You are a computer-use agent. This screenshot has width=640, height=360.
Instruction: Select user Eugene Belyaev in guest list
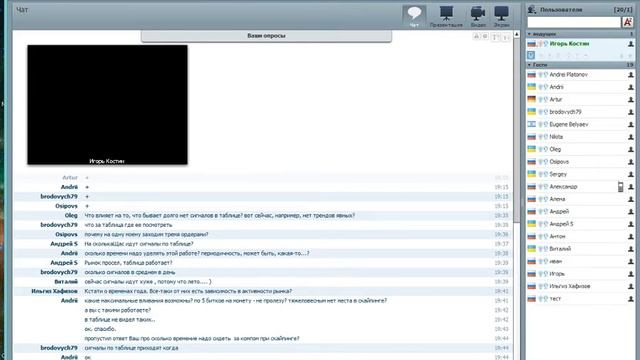pyautogui.click(x=569, y=124)
